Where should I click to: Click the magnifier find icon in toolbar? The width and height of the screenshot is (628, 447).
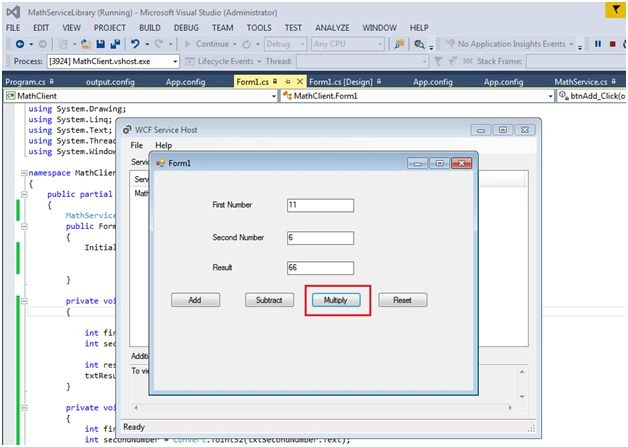[419, 44]
